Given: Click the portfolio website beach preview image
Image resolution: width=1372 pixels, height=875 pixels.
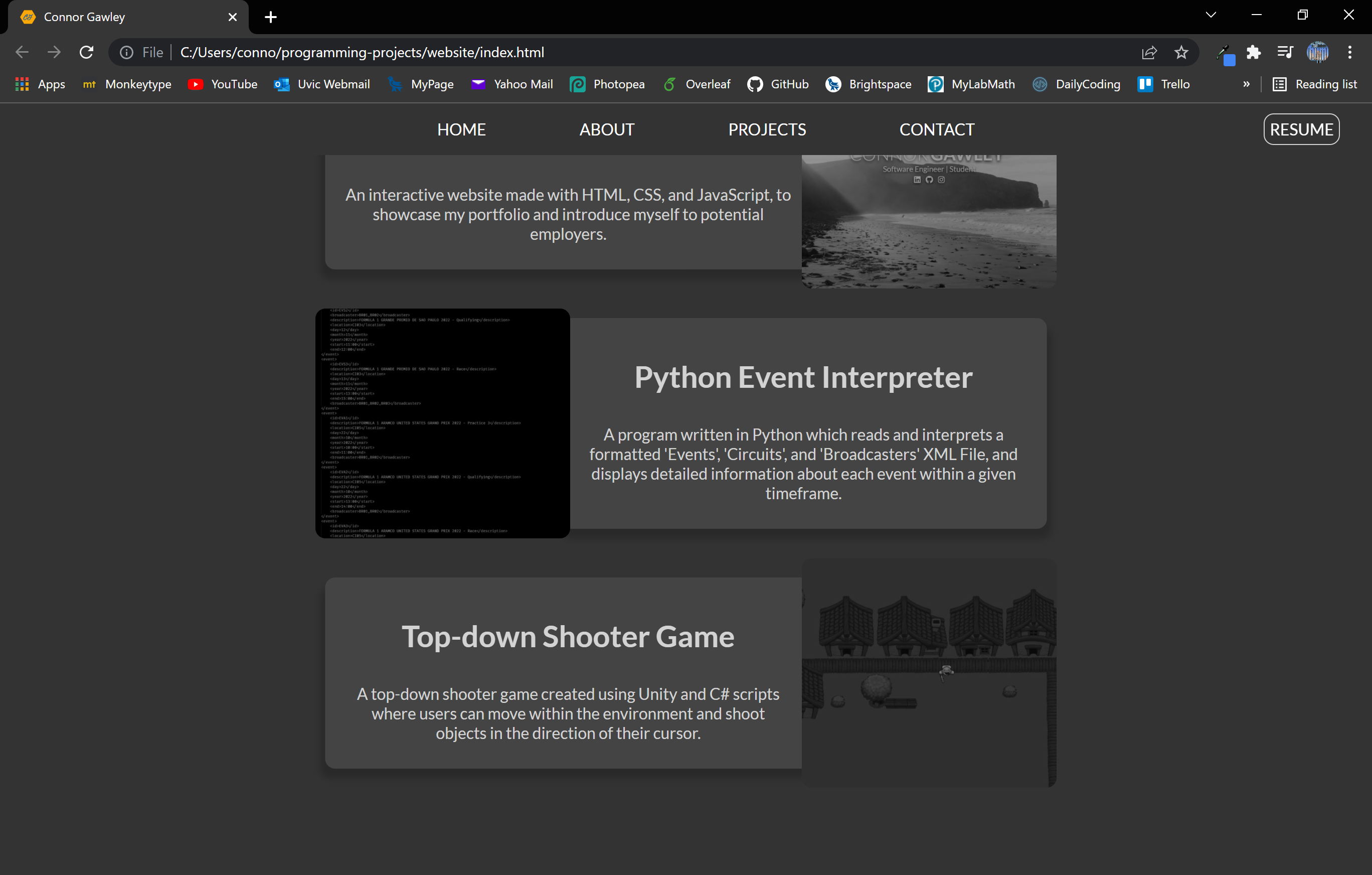Looking at the screenshot, I should click(929, 221).
